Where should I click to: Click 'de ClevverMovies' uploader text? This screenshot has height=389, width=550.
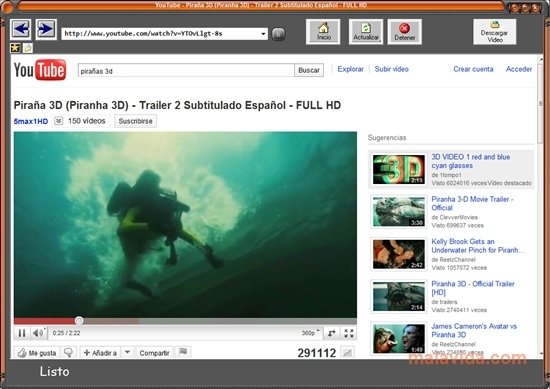[x=455, y=217]
